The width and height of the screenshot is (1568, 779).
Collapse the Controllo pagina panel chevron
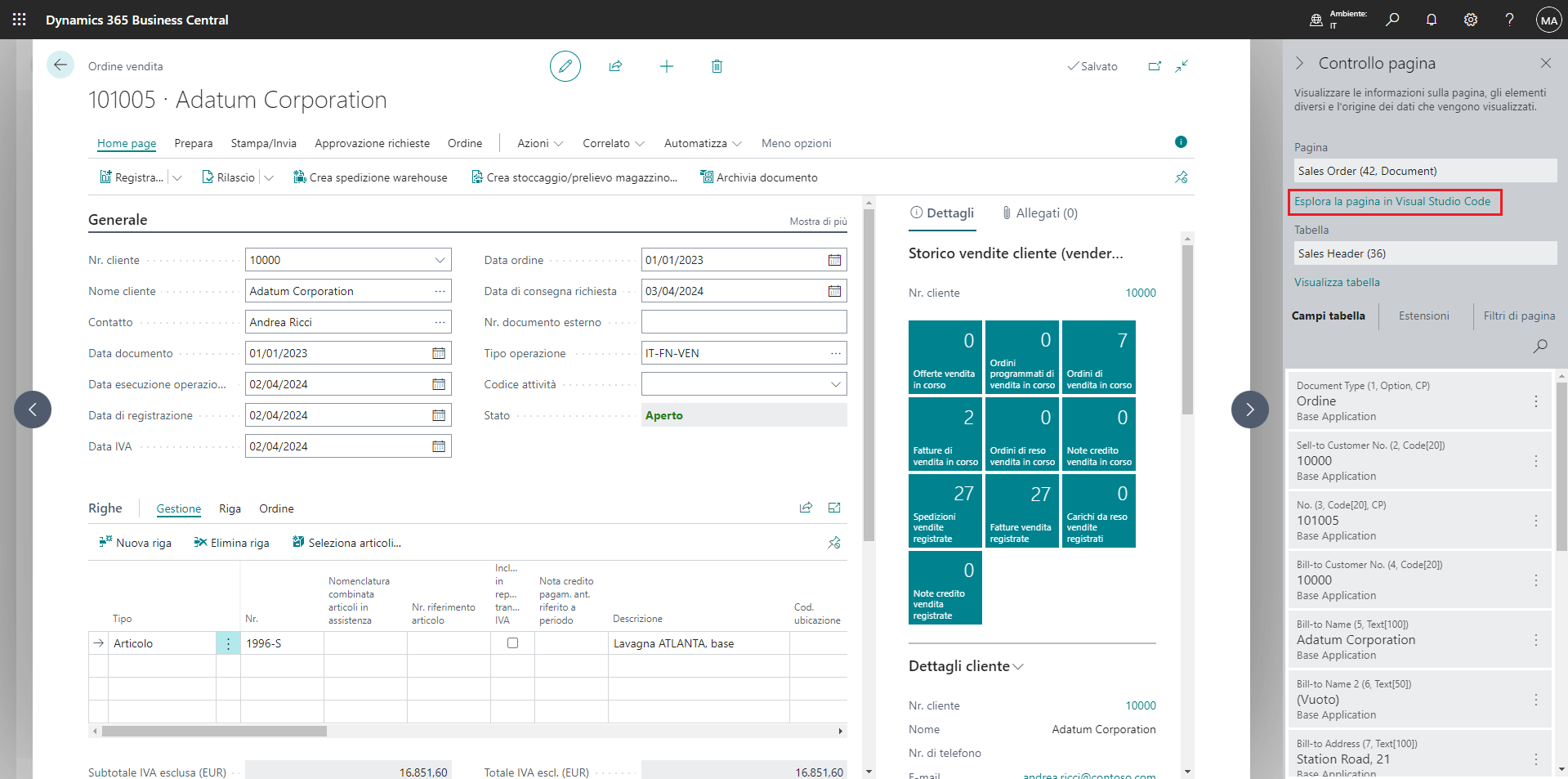coord(1300,63)
